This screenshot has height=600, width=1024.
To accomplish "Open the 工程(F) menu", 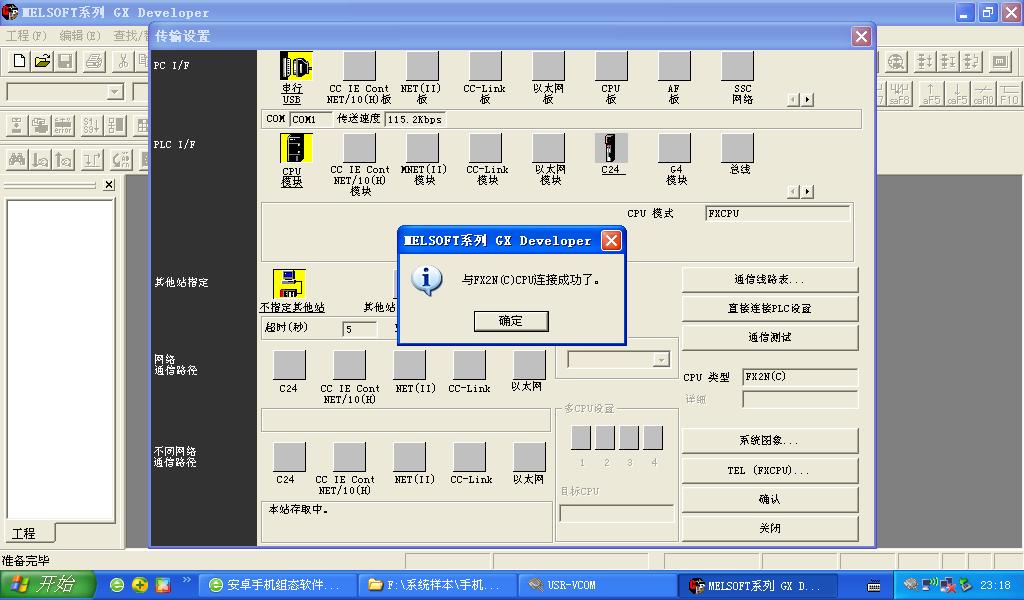I will [x=26, y=35].
